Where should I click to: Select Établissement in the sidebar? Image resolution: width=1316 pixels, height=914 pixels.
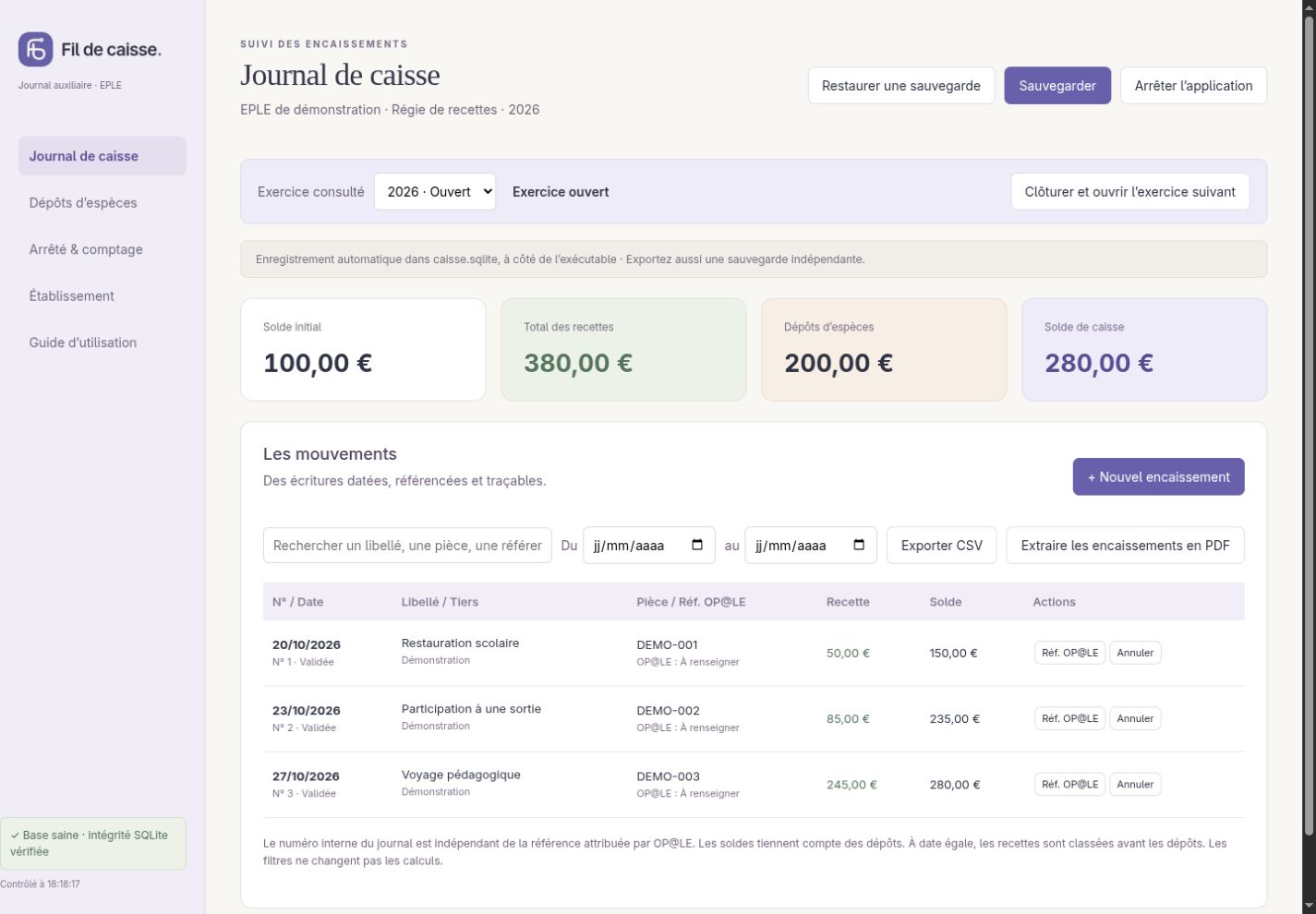pos(103,296)
